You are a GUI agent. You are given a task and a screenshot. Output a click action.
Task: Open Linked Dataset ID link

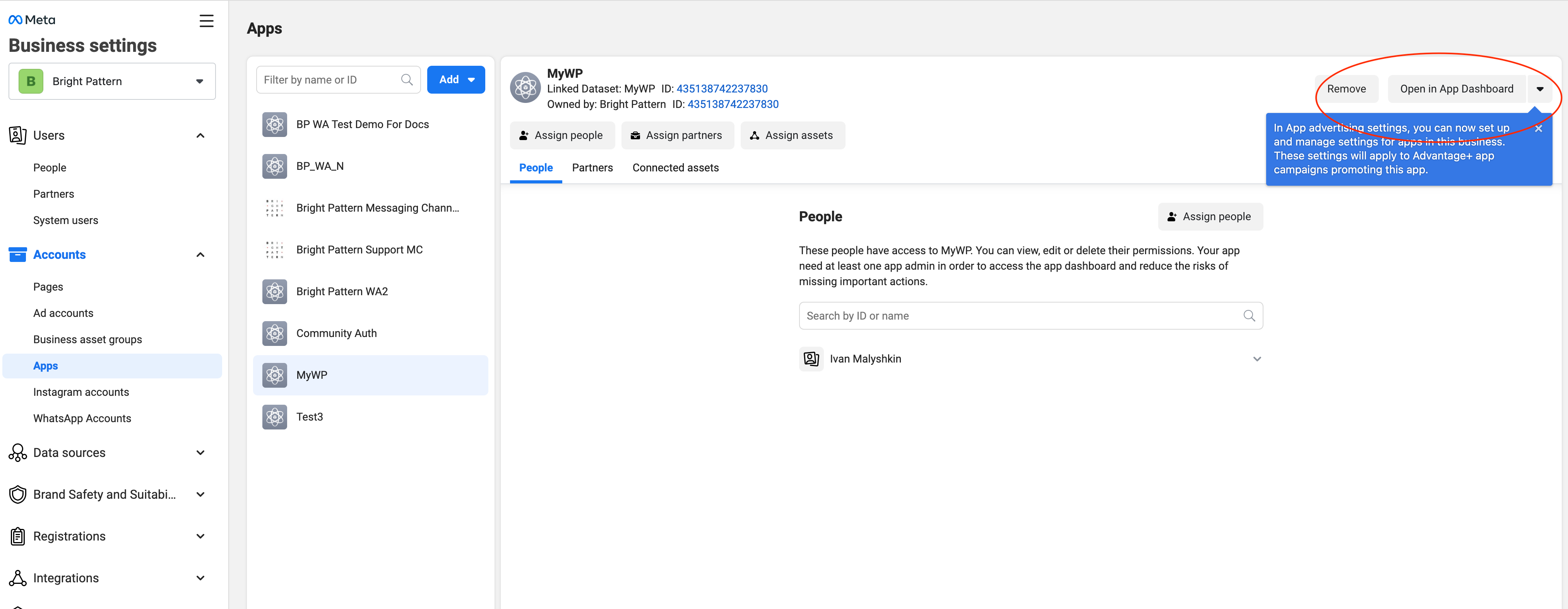722,88
